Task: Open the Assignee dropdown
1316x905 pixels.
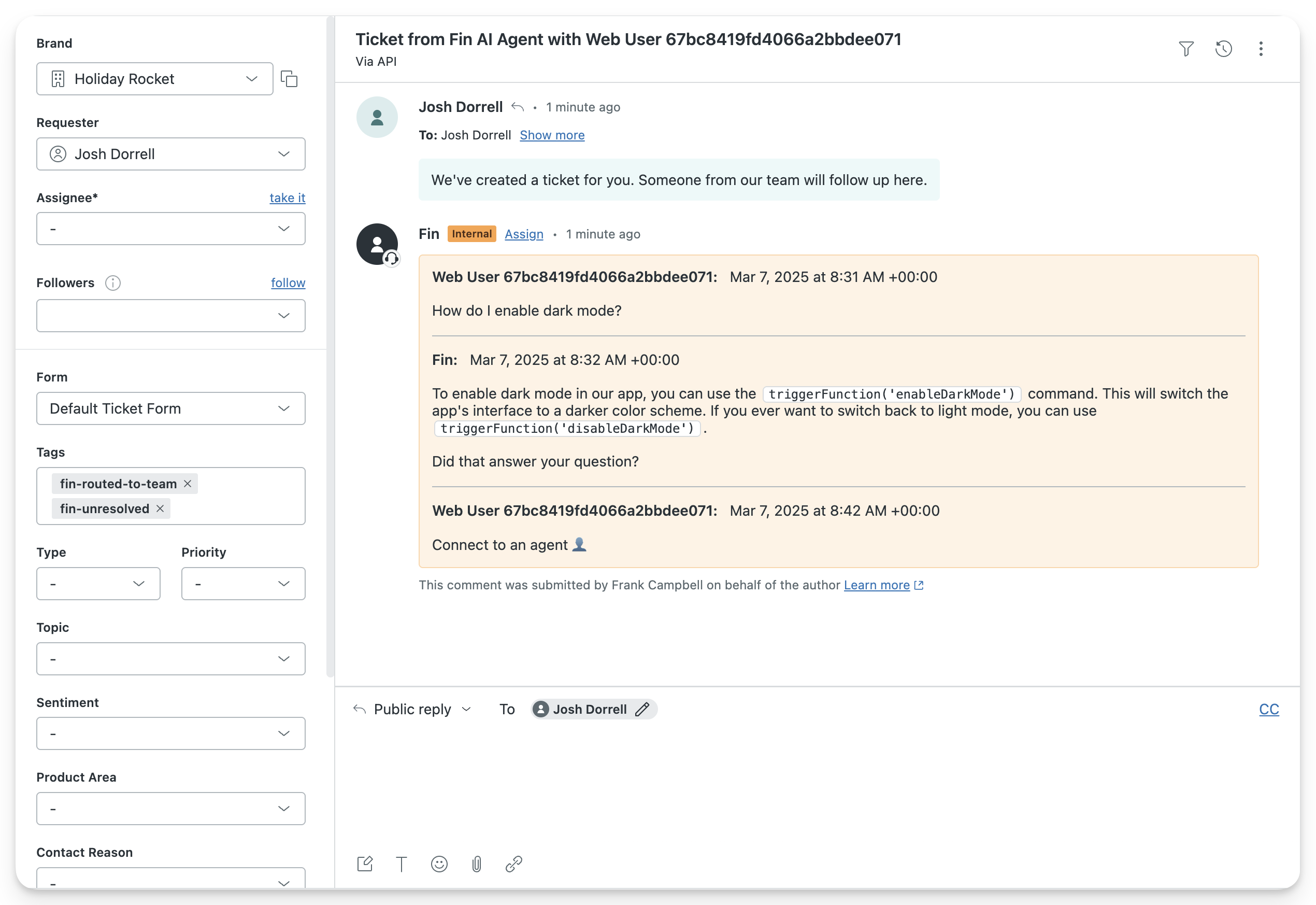Action: (x=170, y=229)
